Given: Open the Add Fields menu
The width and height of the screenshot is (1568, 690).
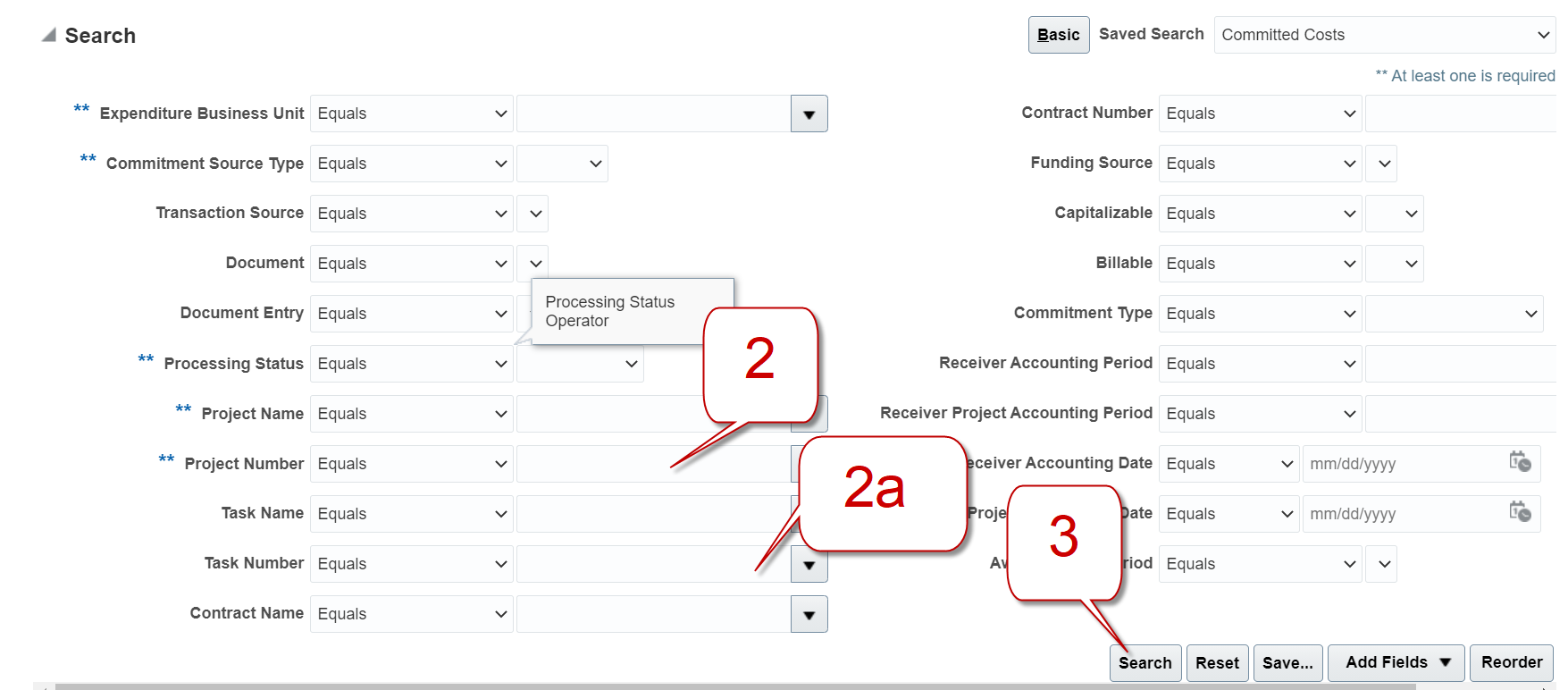Looking at the screenshot, I should coord(1396,663).
